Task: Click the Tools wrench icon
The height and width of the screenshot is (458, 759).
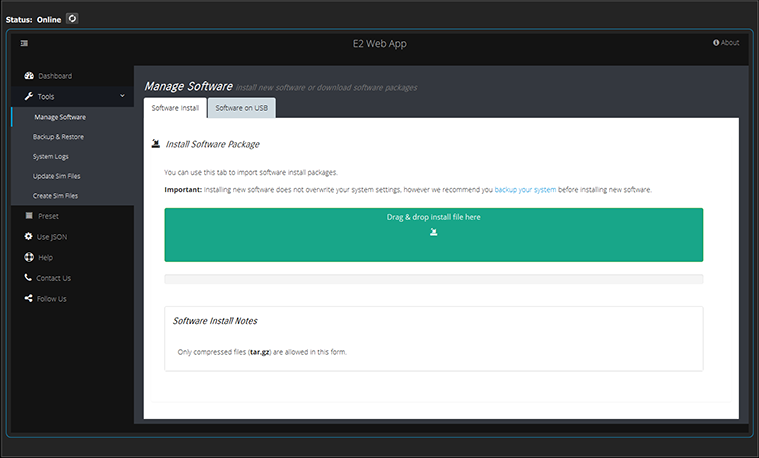Action: pos(29,96)
